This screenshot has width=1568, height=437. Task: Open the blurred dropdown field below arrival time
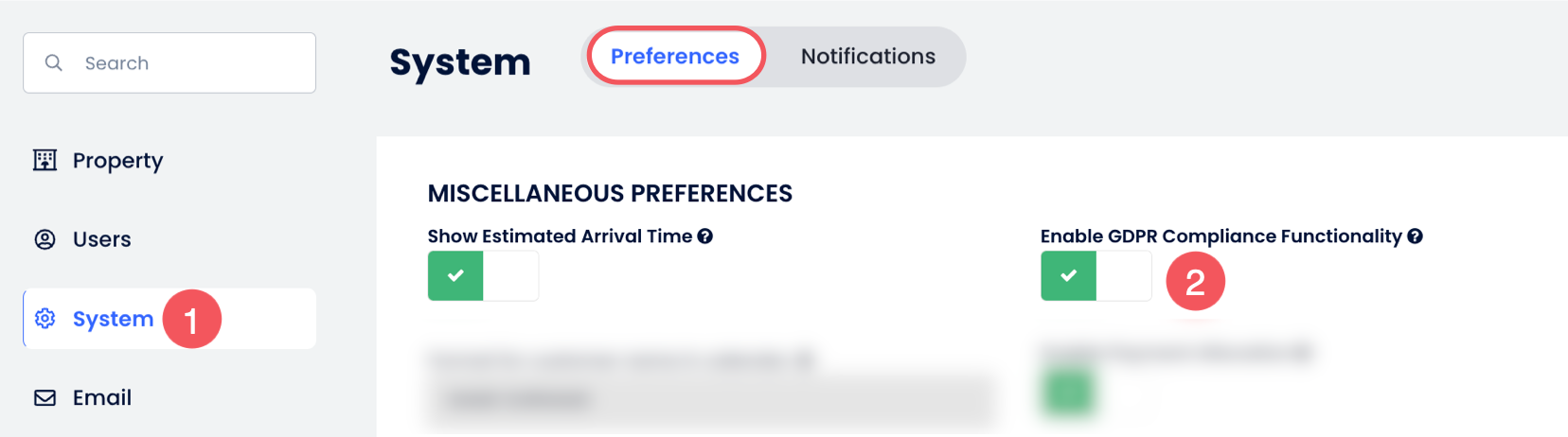[x=710, y=398]
